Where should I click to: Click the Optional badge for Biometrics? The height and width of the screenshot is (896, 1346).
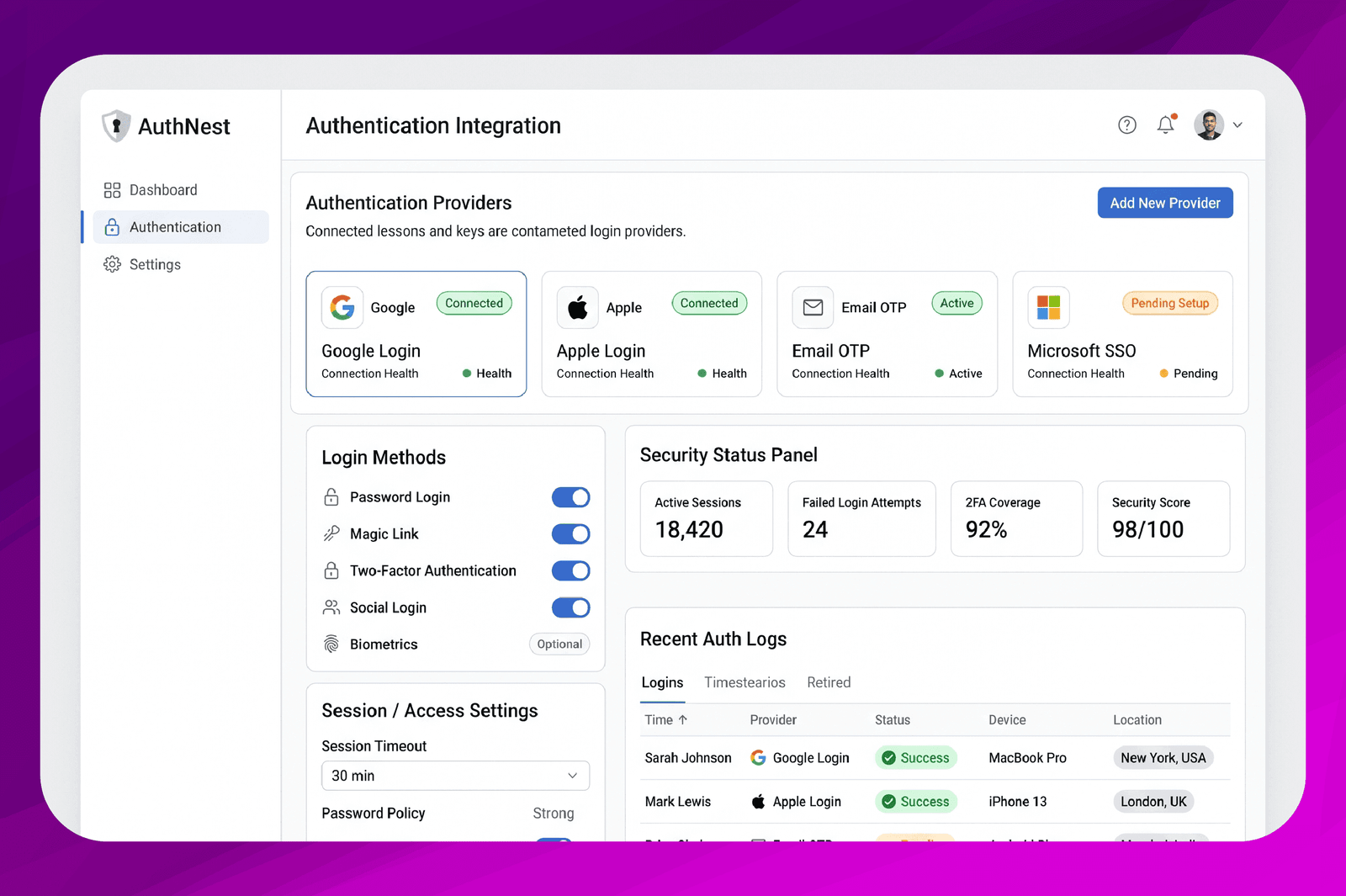tap(559, 644)
